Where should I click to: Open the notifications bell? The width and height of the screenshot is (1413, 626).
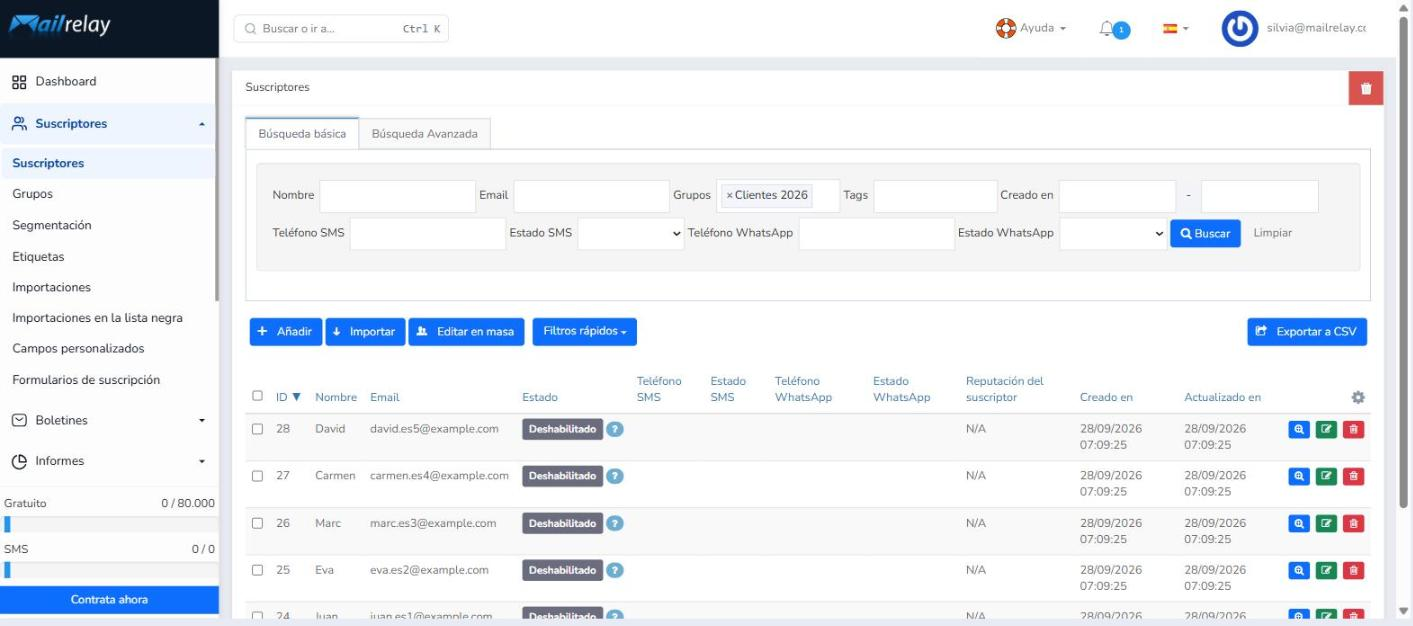point(1107,29)
